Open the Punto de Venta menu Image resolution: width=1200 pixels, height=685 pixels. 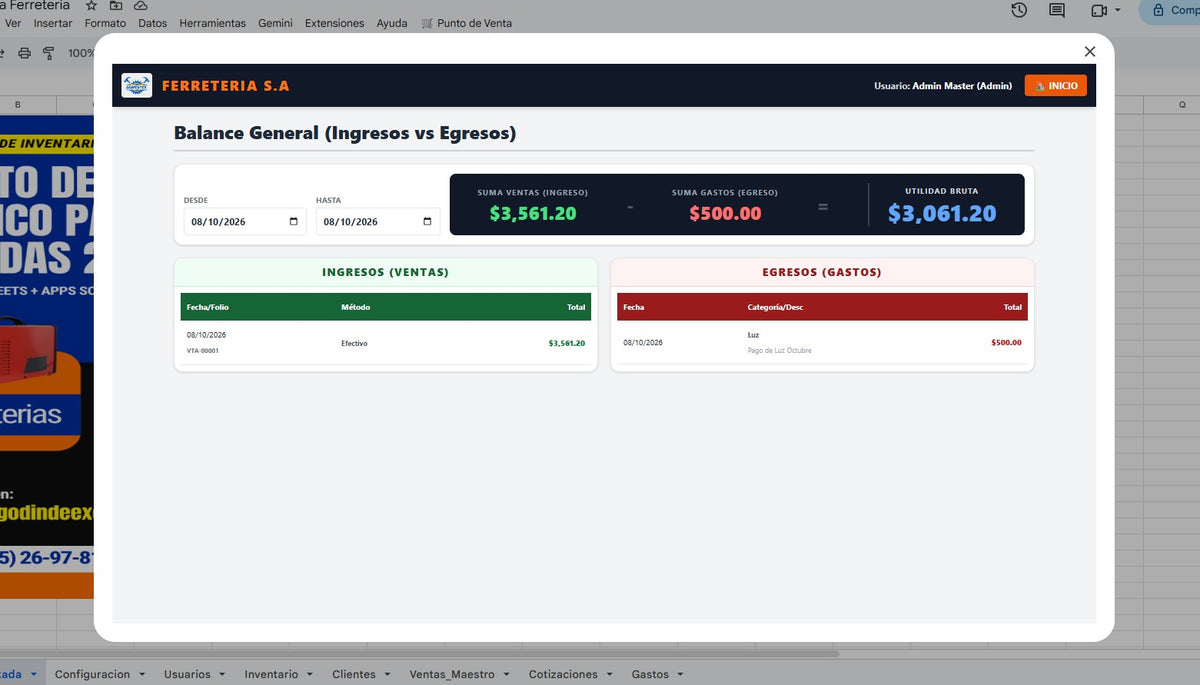point(467,23)
